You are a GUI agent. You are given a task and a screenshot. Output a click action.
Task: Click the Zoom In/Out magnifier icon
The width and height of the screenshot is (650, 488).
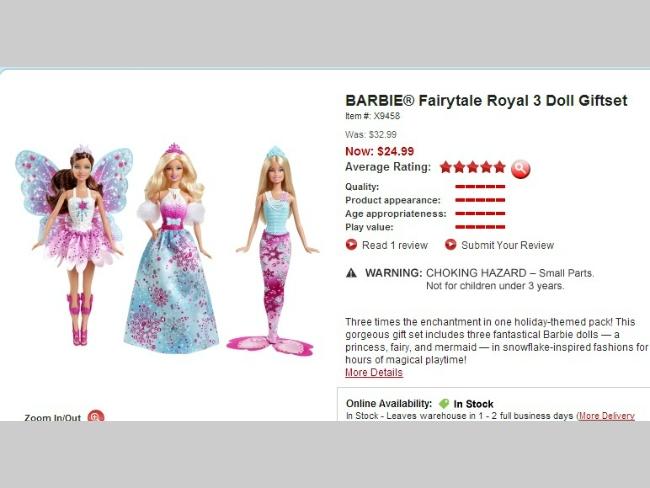click(96, 416)
